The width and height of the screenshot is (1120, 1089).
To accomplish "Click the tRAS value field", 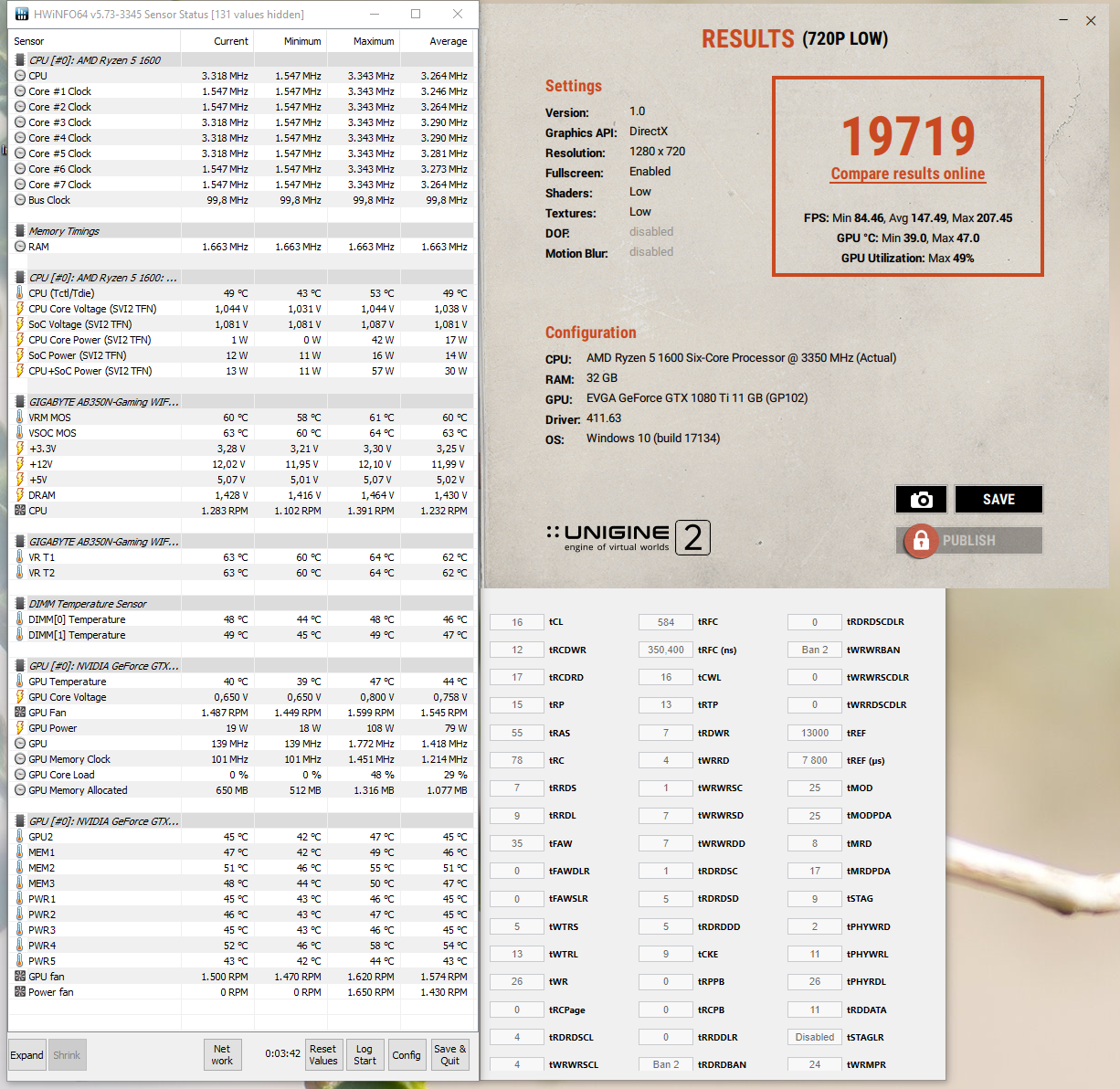I will 517,733.
